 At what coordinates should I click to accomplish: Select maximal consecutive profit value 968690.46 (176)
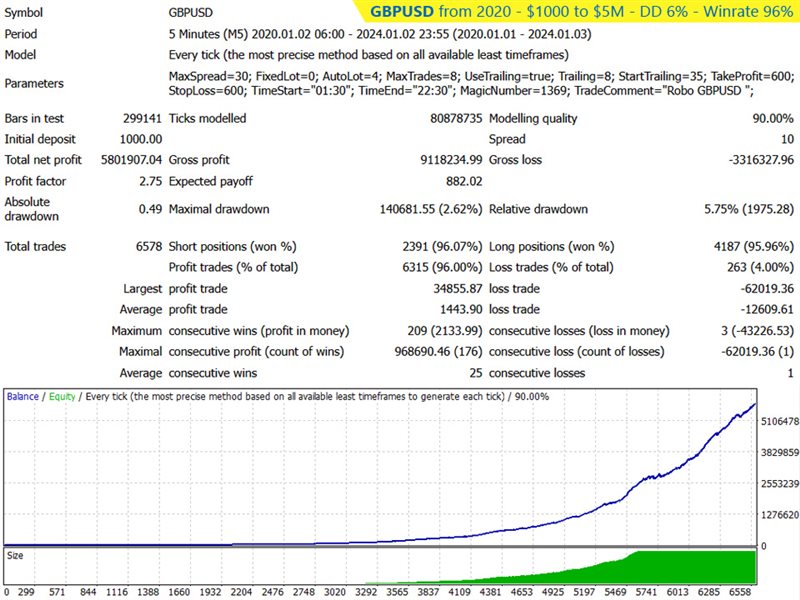click(439, 352)
